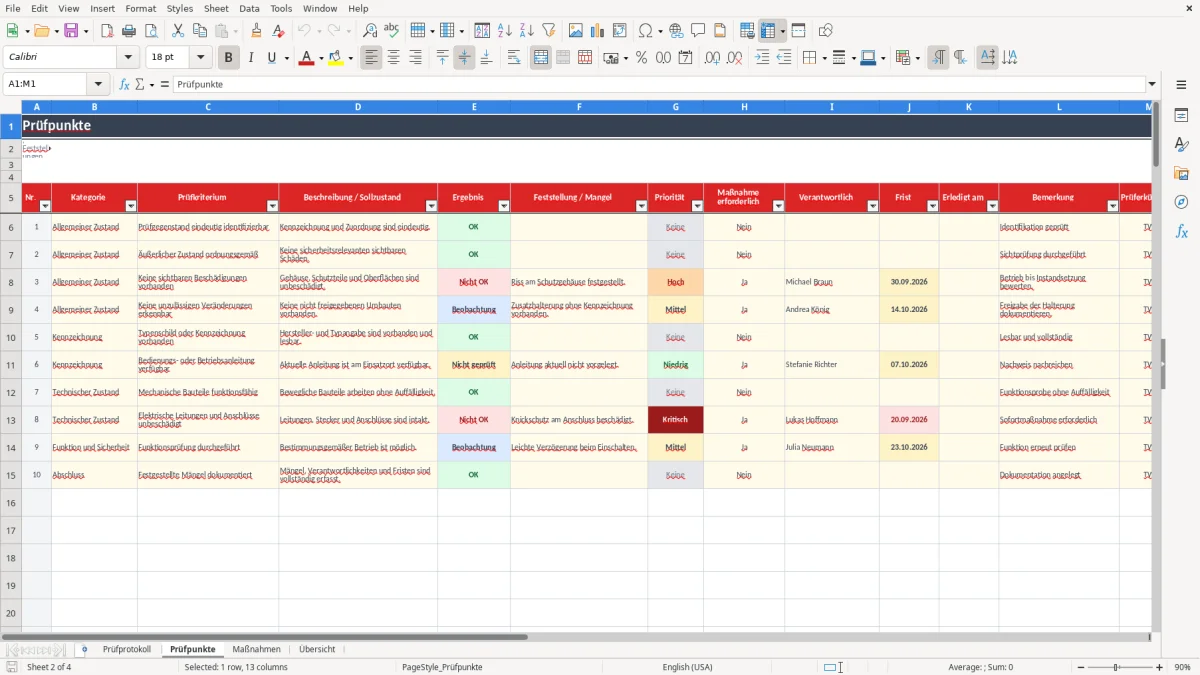The height and width of the screenshot is (675, 1200).
Task: Open the sidebar Styles panel icon
Action: pyautogui.click(x=1181, y=144)
